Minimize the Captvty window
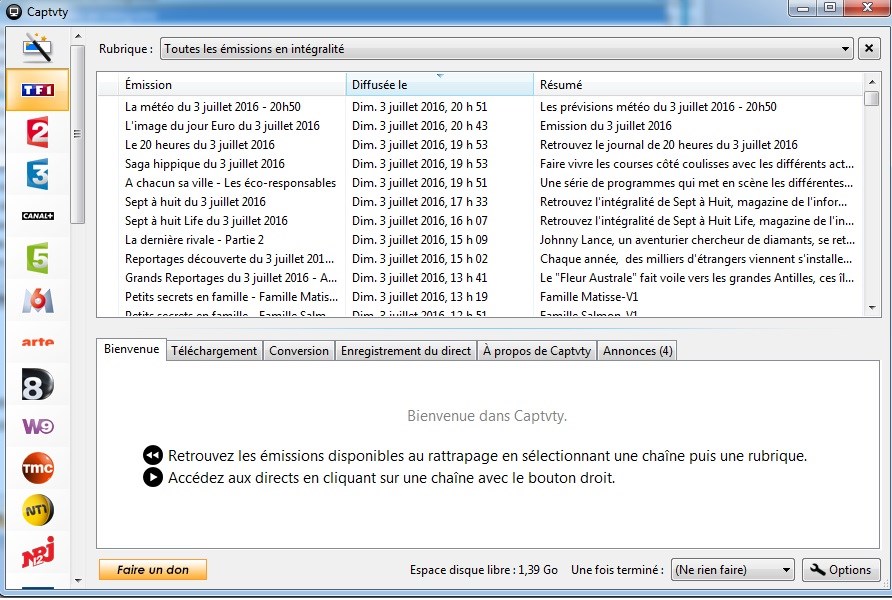Viewport: 892px width, 600px height. click(x=803, y=8)
